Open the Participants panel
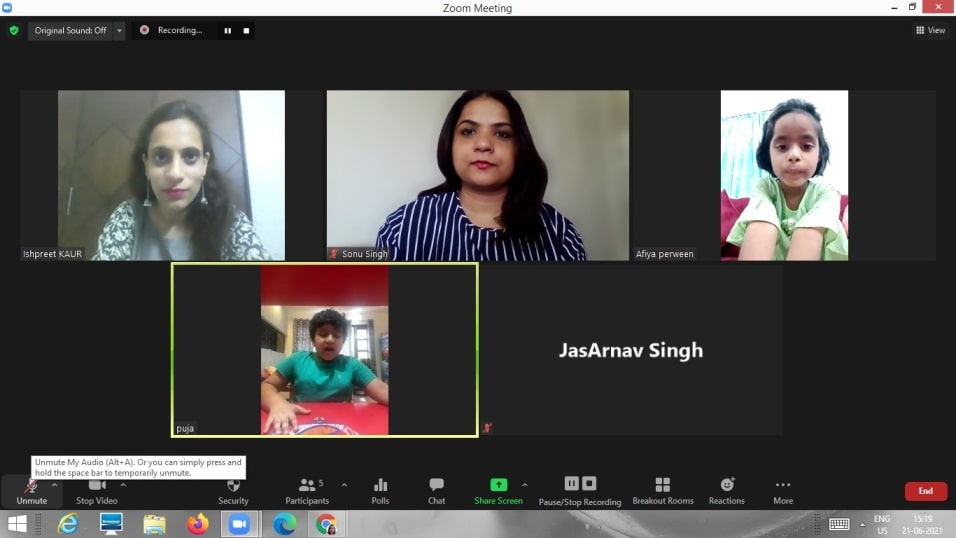This screenshot has width=956, height=538. [x=307, y=486]
